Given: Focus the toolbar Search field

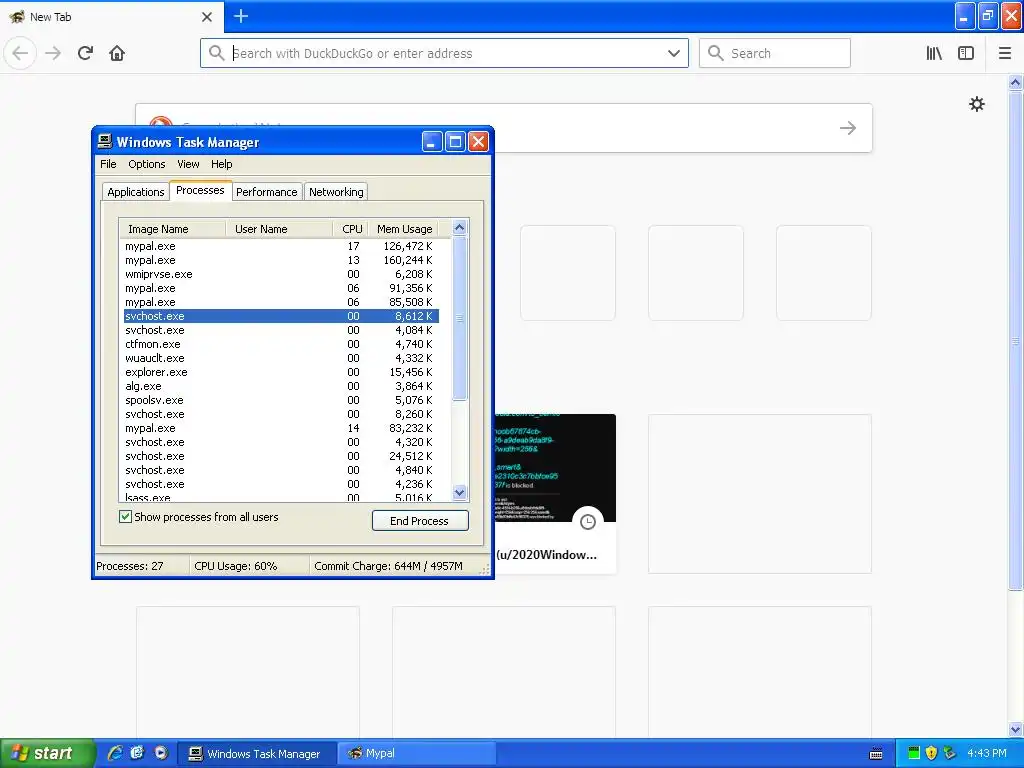Looking at the screenshot, I should 775,53.
